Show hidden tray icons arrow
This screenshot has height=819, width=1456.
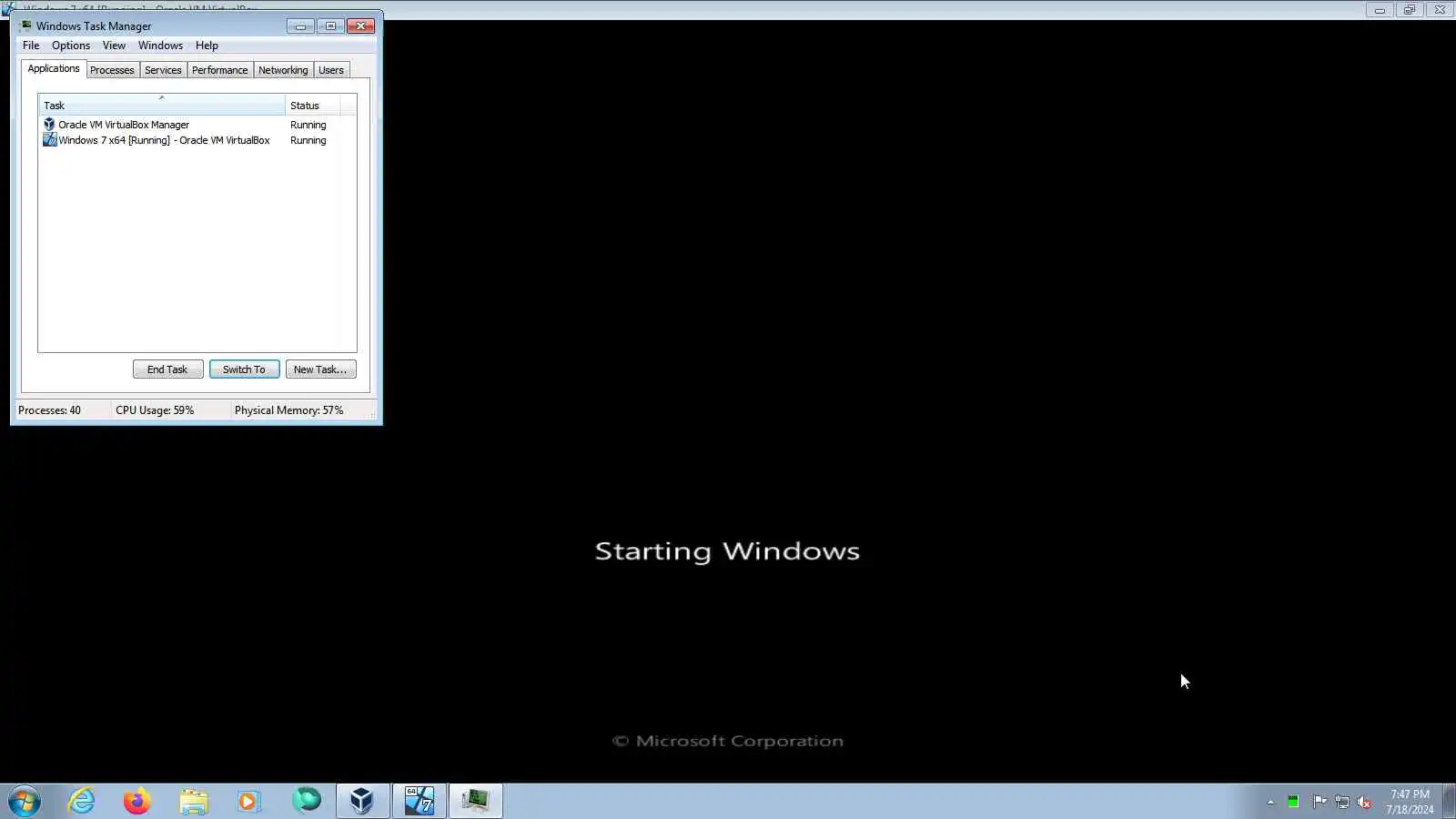(x=1270, y=803)
